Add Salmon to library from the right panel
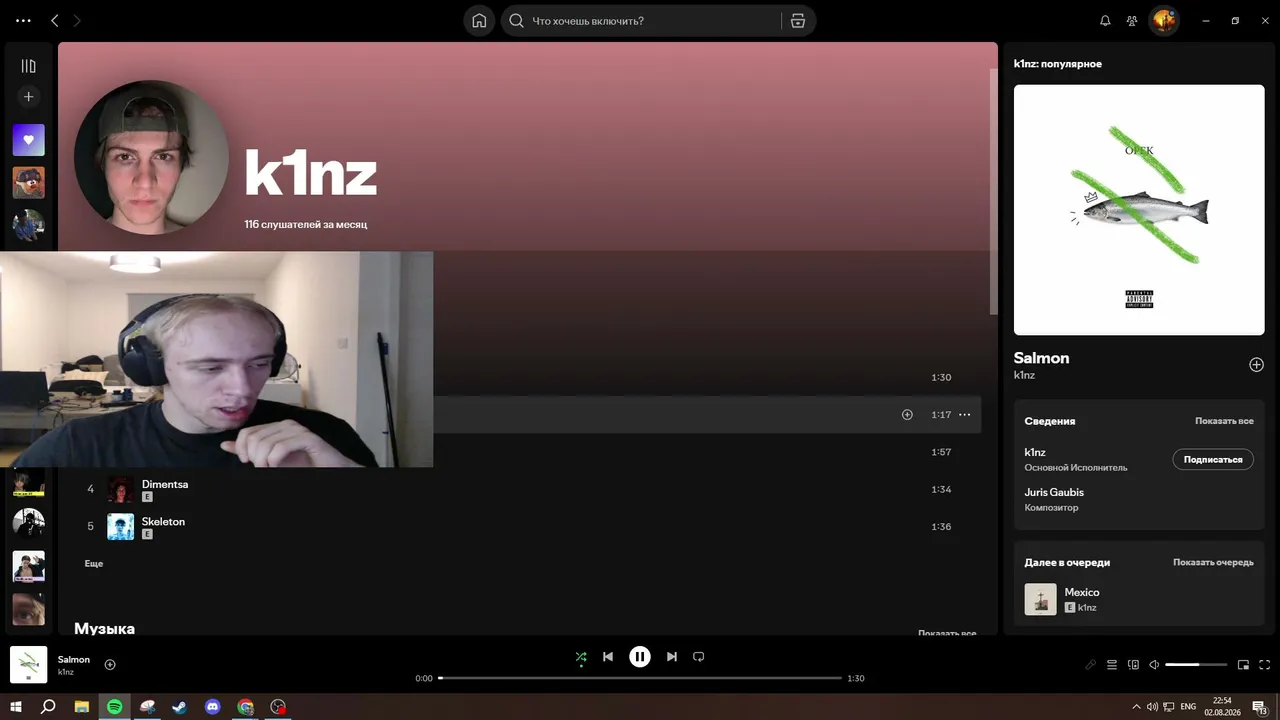The height and width of the screenshot is (720, 1280). coord(1257,365)
